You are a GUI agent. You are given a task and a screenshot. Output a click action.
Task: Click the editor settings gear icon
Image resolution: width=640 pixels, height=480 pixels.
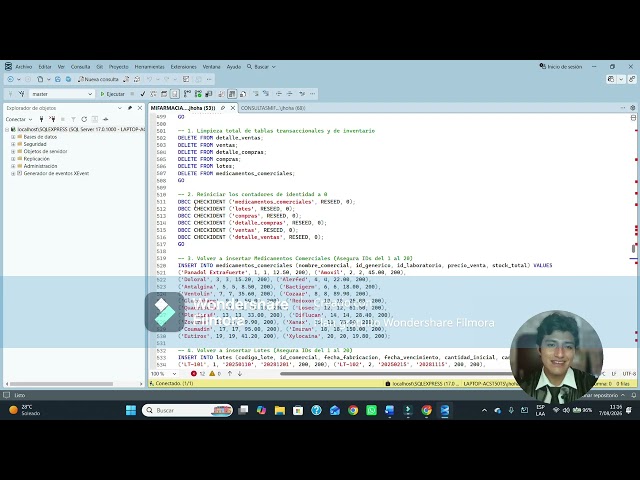point(633,108)
